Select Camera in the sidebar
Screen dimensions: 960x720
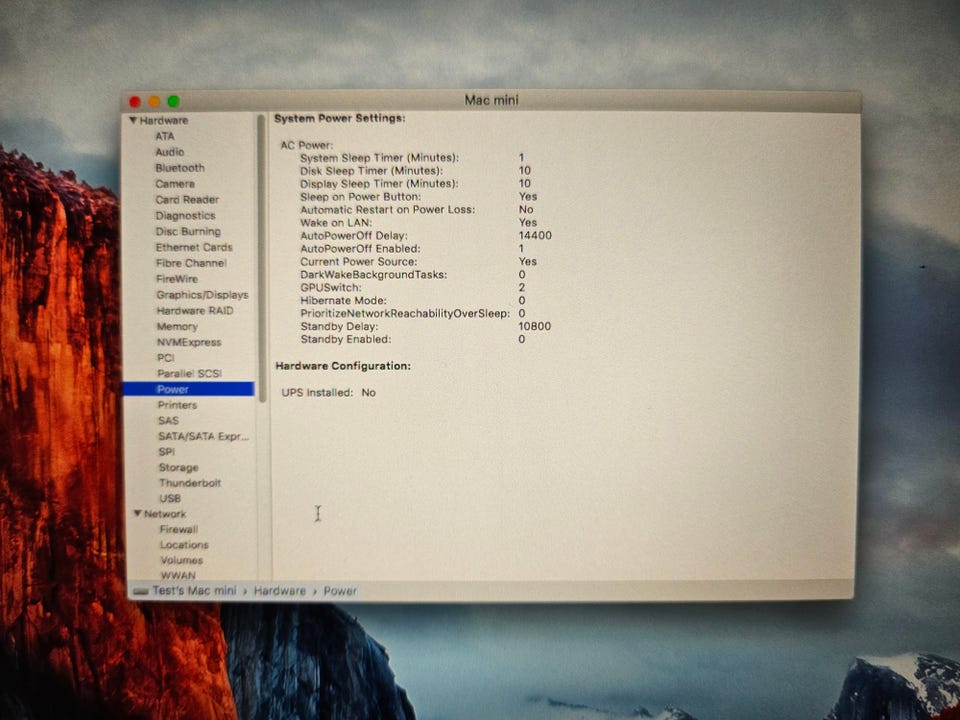click(175, 184)
